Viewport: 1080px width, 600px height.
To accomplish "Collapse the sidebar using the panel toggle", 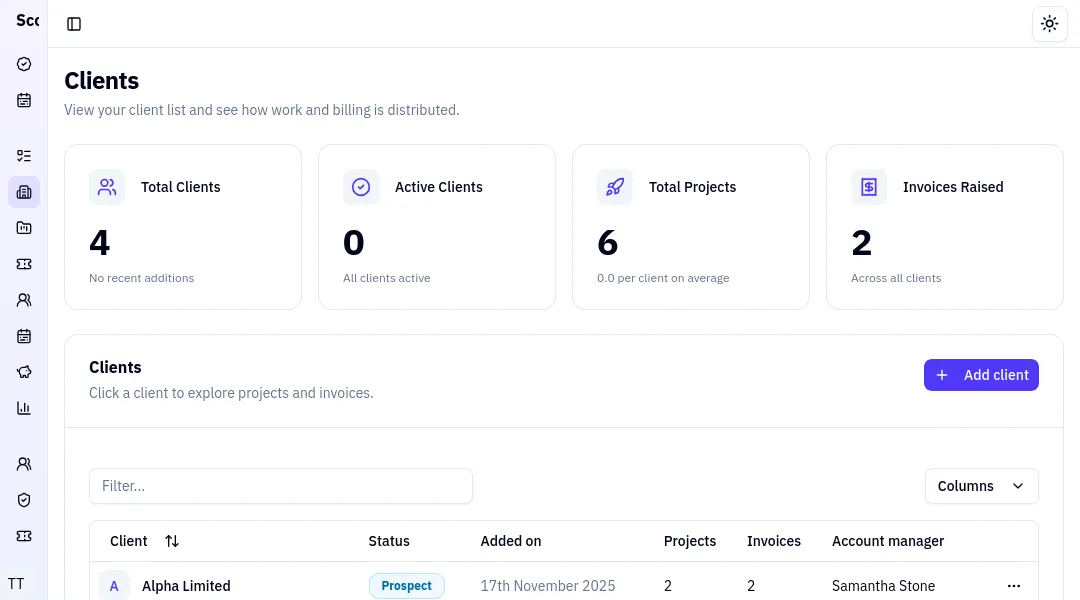I will (x=74, y=23).
